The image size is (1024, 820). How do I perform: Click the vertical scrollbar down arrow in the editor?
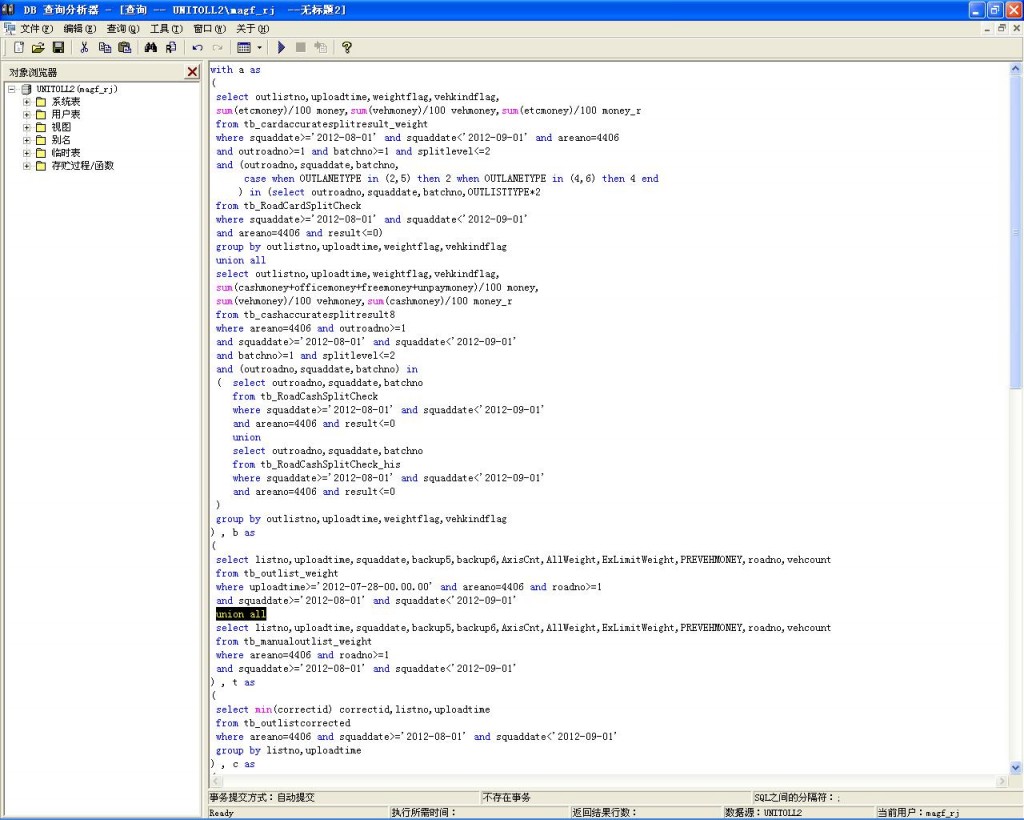pyautogui.click(x=1016, y=768)
